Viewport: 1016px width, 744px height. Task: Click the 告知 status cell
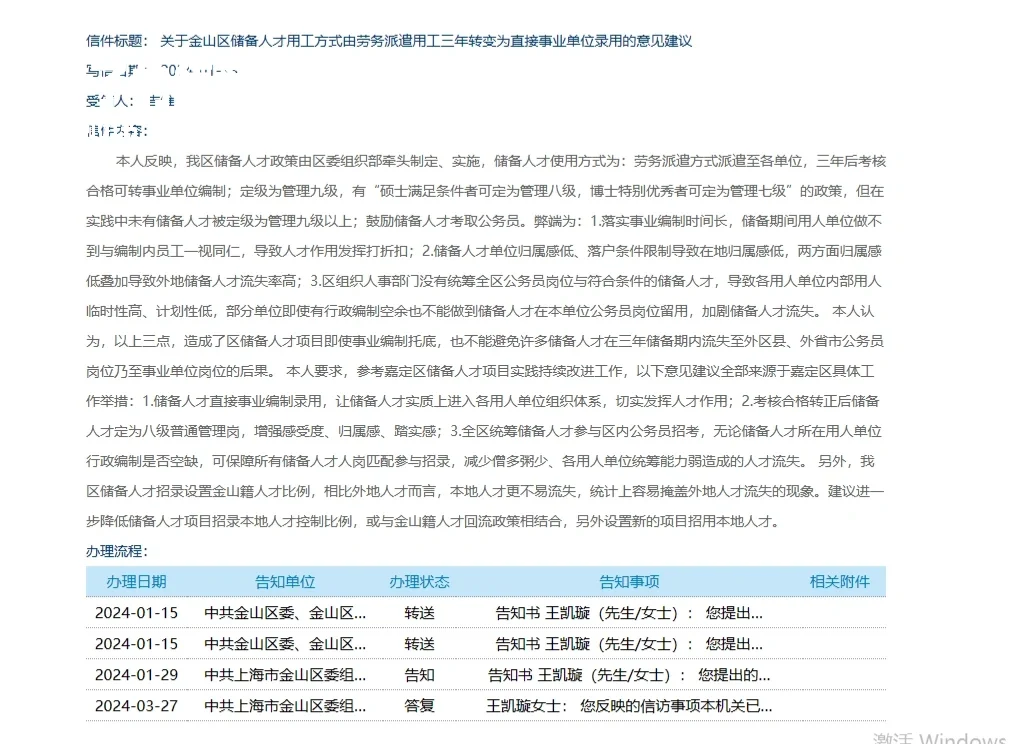click(420, 675)
